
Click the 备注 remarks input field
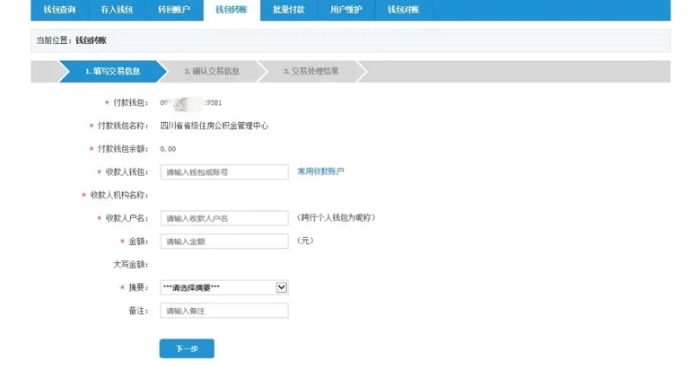tap(224, 311)
